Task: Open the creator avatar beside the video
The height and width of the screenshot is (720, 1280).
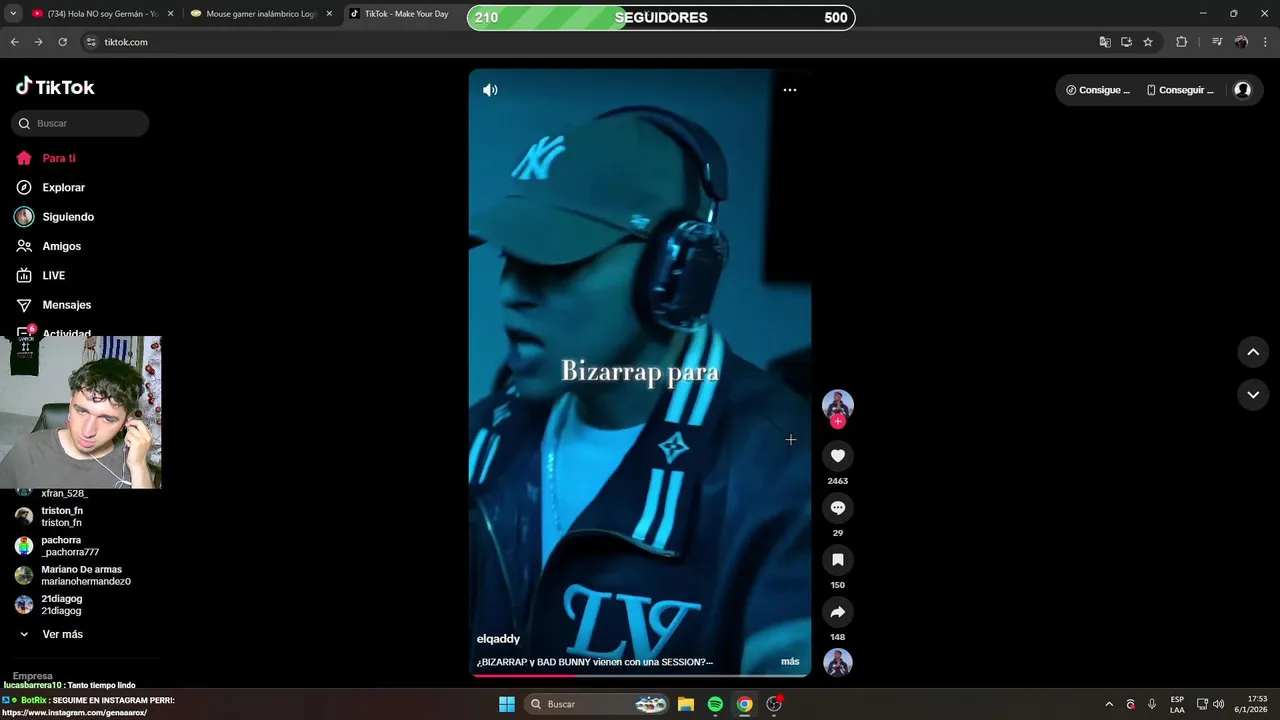Action: pyautogui.click(x=838, y=404)
